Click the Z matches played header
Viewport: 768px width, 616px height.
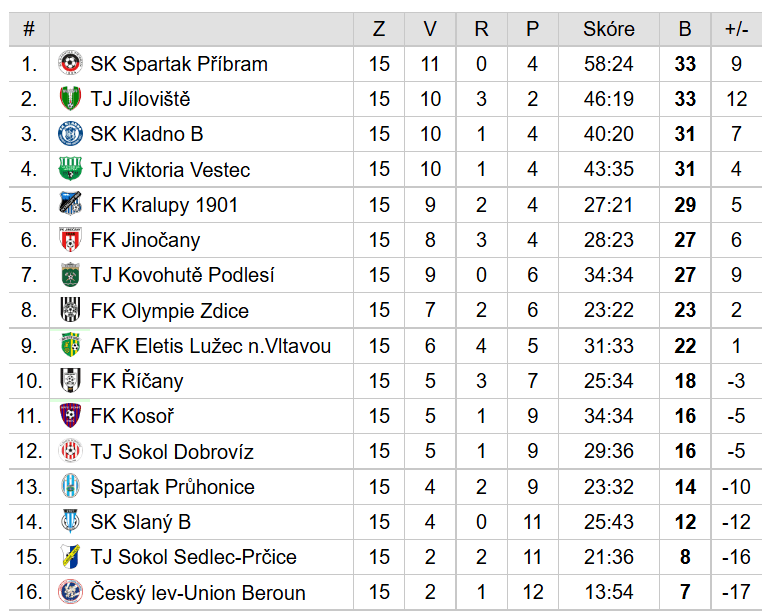tap(379, 29)
